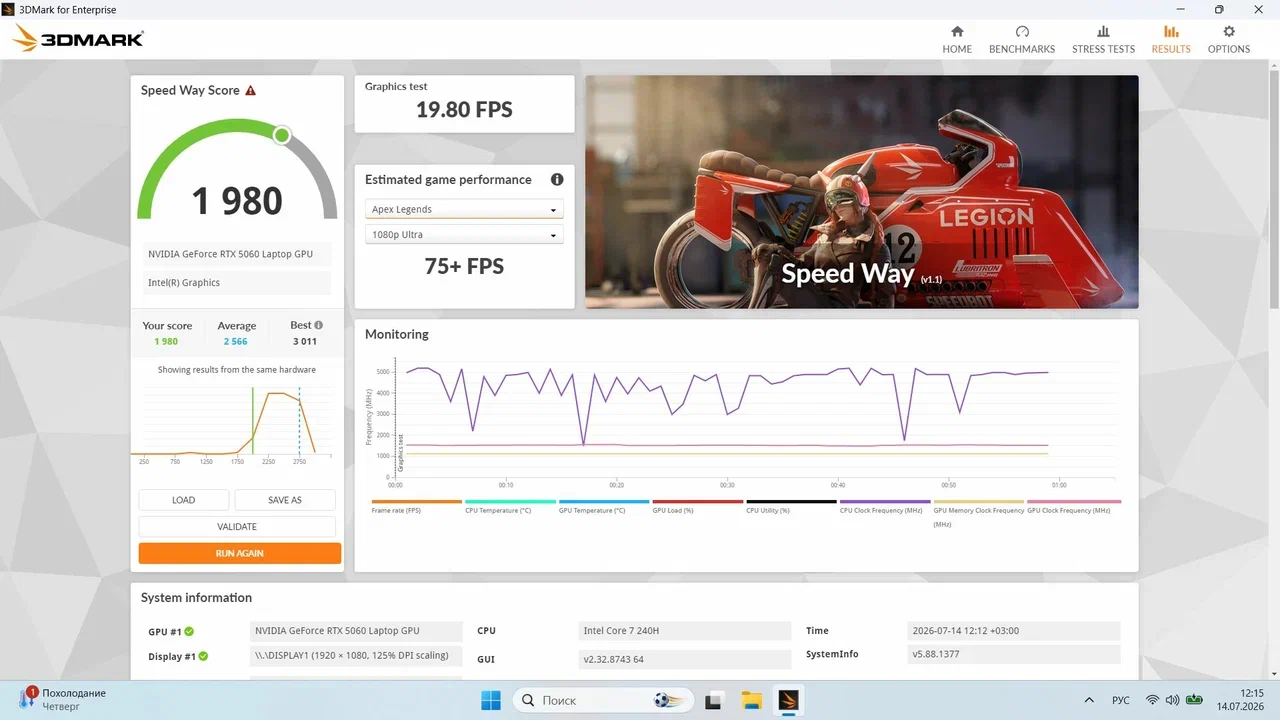Click the Validate button
The height and width of the screenshot is (720, 1280).
click(x=237, y=527)
